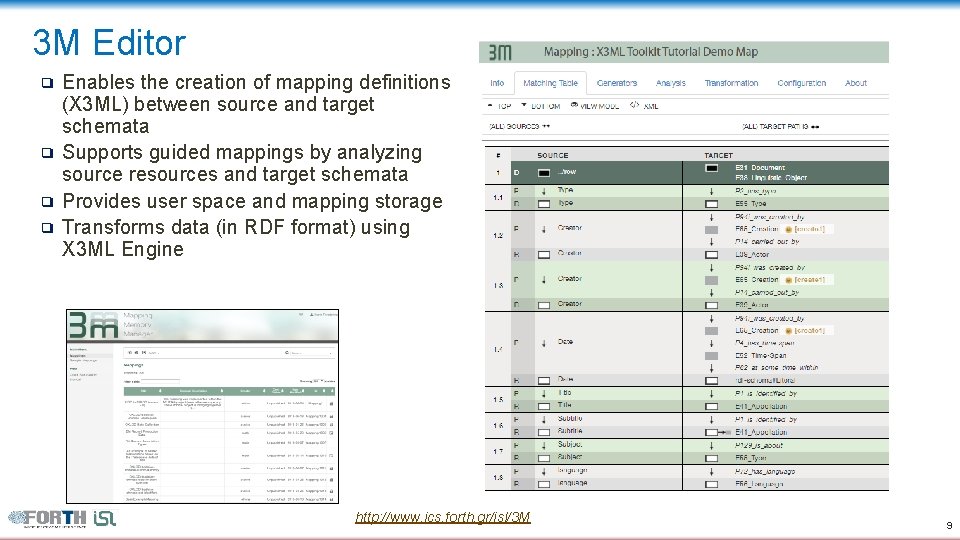Click target box beside E39_Actor in 1.2

(711, 255)
